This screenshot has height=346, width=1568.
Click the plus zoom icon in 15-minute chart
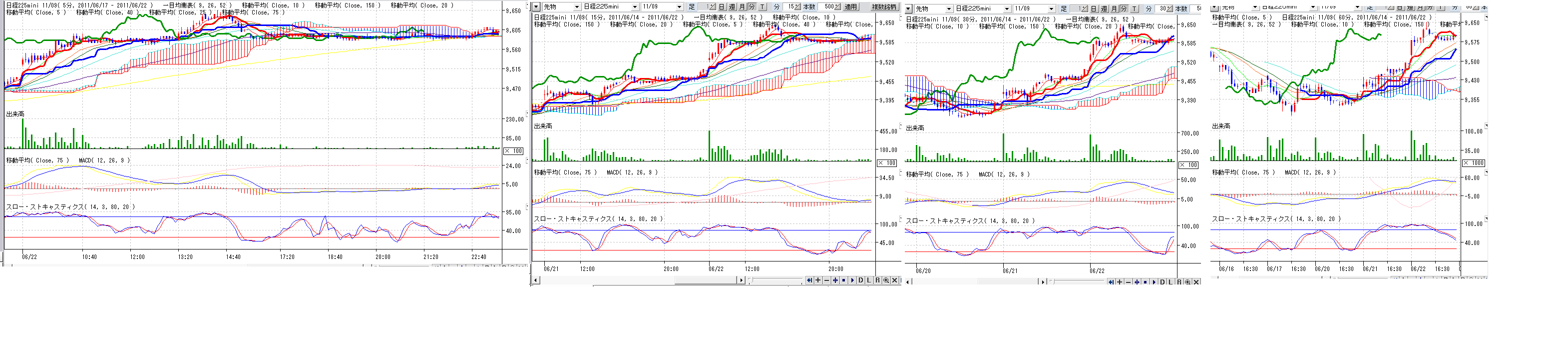tap(817, 280)
